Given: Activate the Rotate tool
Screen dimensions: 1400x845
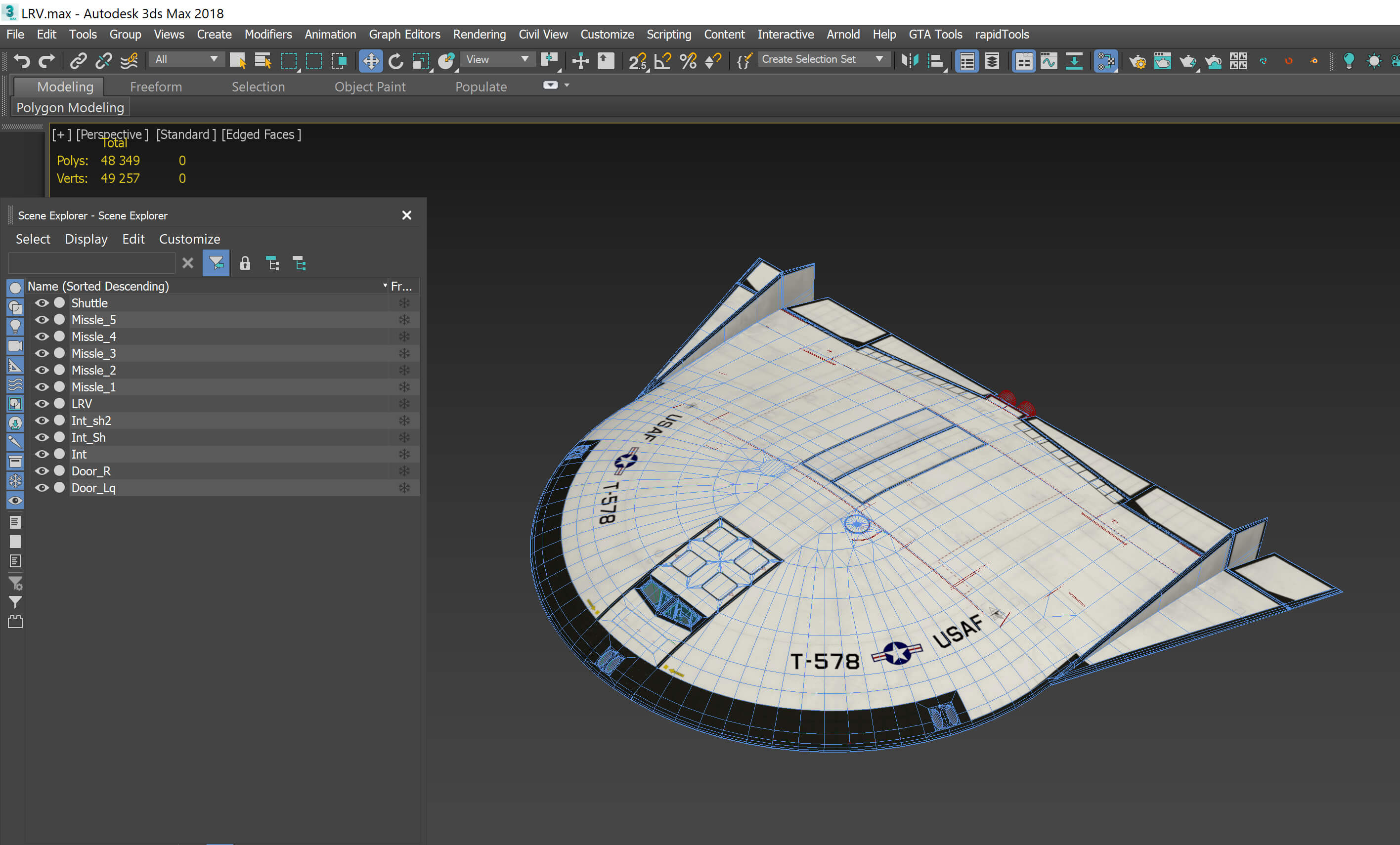Looking at the screenshot, I should 396,61.
